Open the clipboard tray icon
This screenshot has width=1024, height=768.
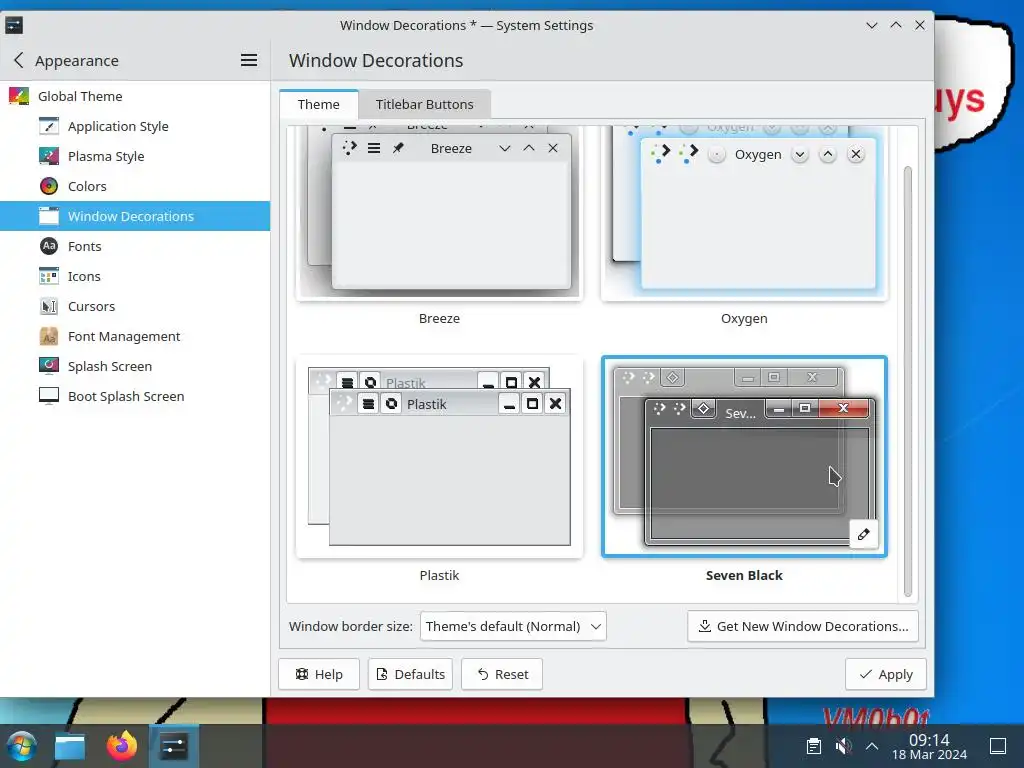[x=813, y=746]
